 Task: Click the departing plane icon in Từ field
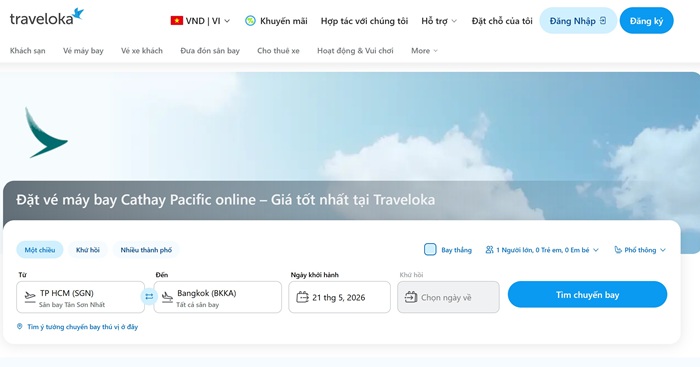30,297
